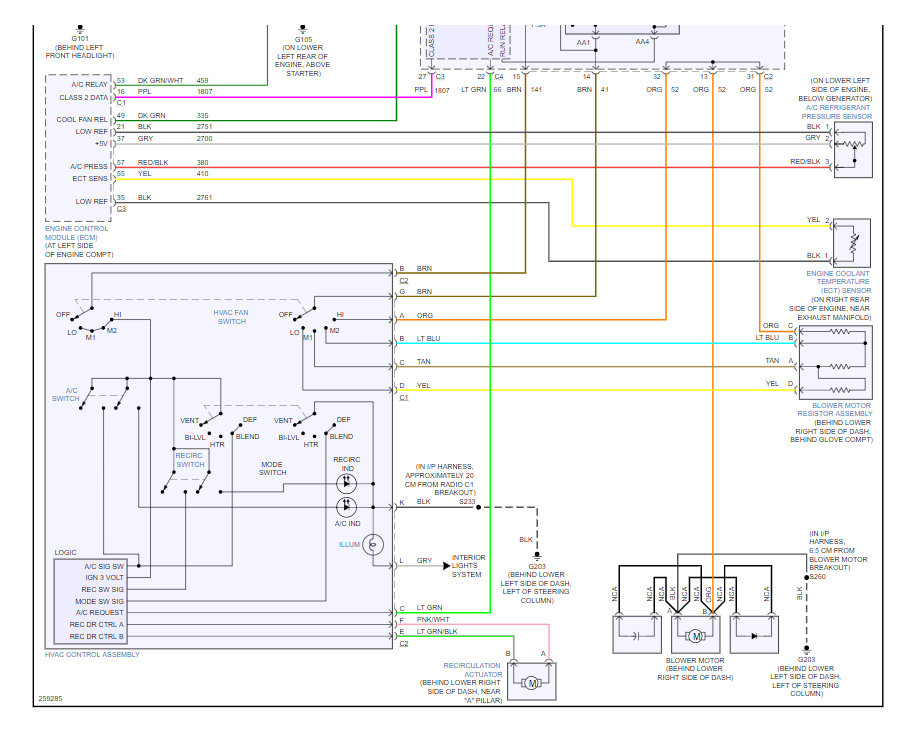Click the 'PNK/WHT' wire label
This screenshot has width=920, height=737.
[433, 620]
